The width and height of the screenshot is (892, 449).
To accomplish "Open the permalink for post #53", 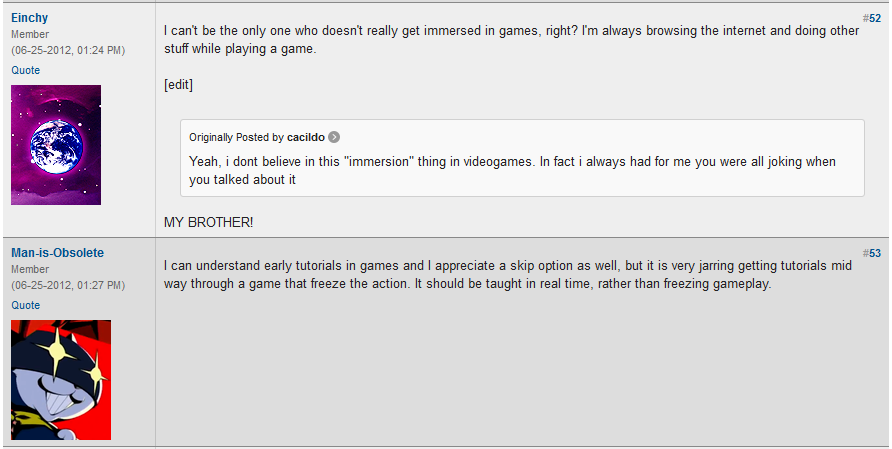I will [871, 253].
